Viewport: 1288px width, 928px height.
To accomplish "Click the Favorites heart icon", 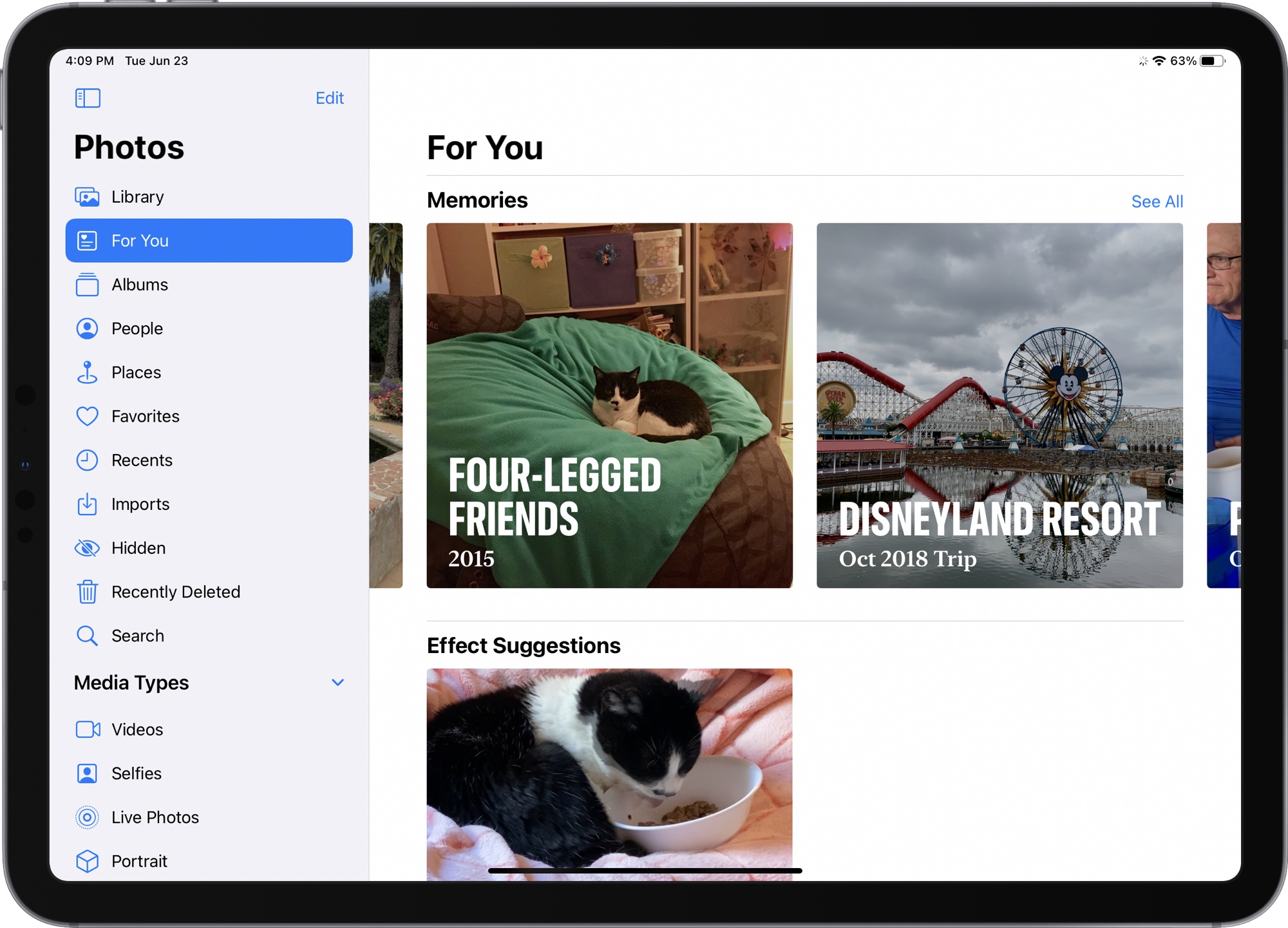I will click(87, 416).
